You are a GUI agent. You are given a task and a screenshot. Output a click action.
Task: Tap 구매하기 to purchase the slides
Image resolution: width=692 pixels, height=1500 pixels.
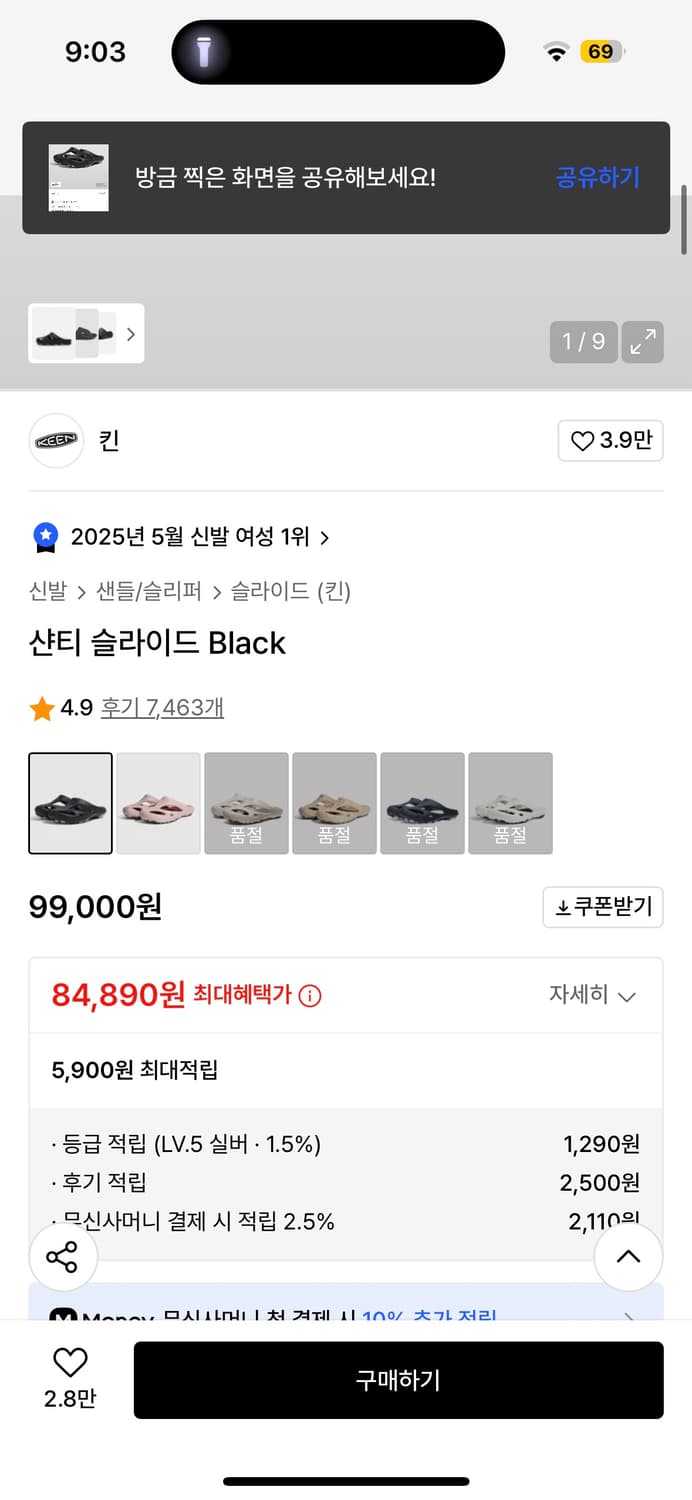398,1380
